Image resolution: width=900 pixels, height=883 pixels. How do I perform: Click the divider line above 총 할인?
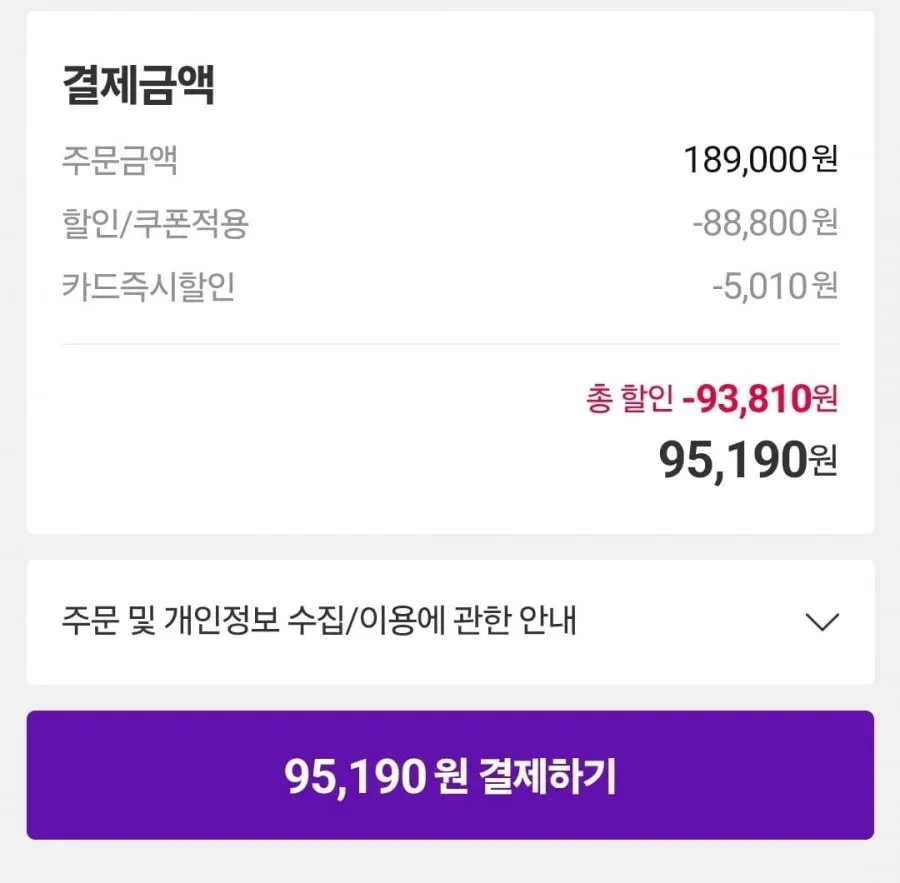click(x=450, y=344)
